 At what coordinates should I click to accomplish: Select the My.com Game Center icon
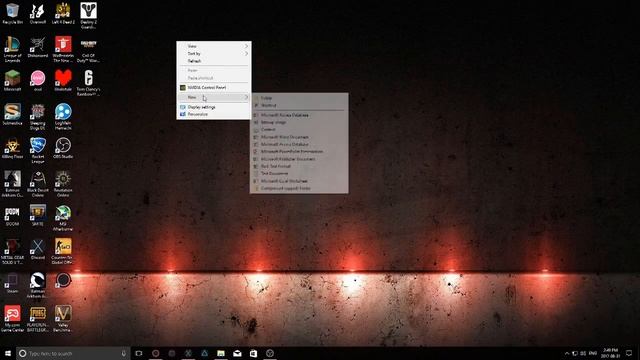tap(12, 319)
